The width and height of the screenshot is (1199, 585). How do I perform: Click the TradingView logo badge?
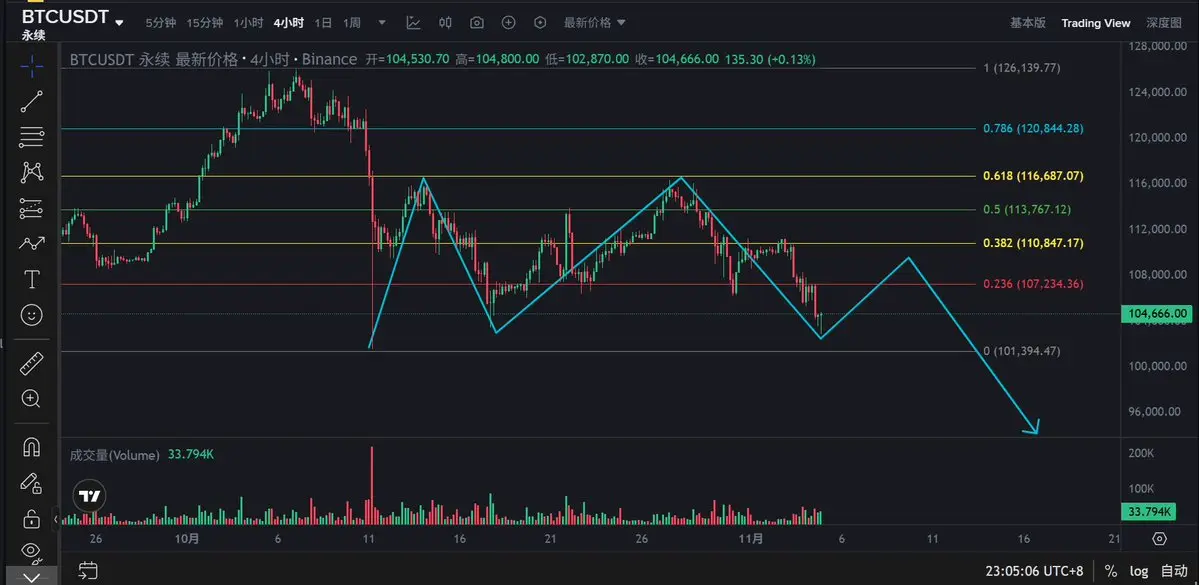90,496
